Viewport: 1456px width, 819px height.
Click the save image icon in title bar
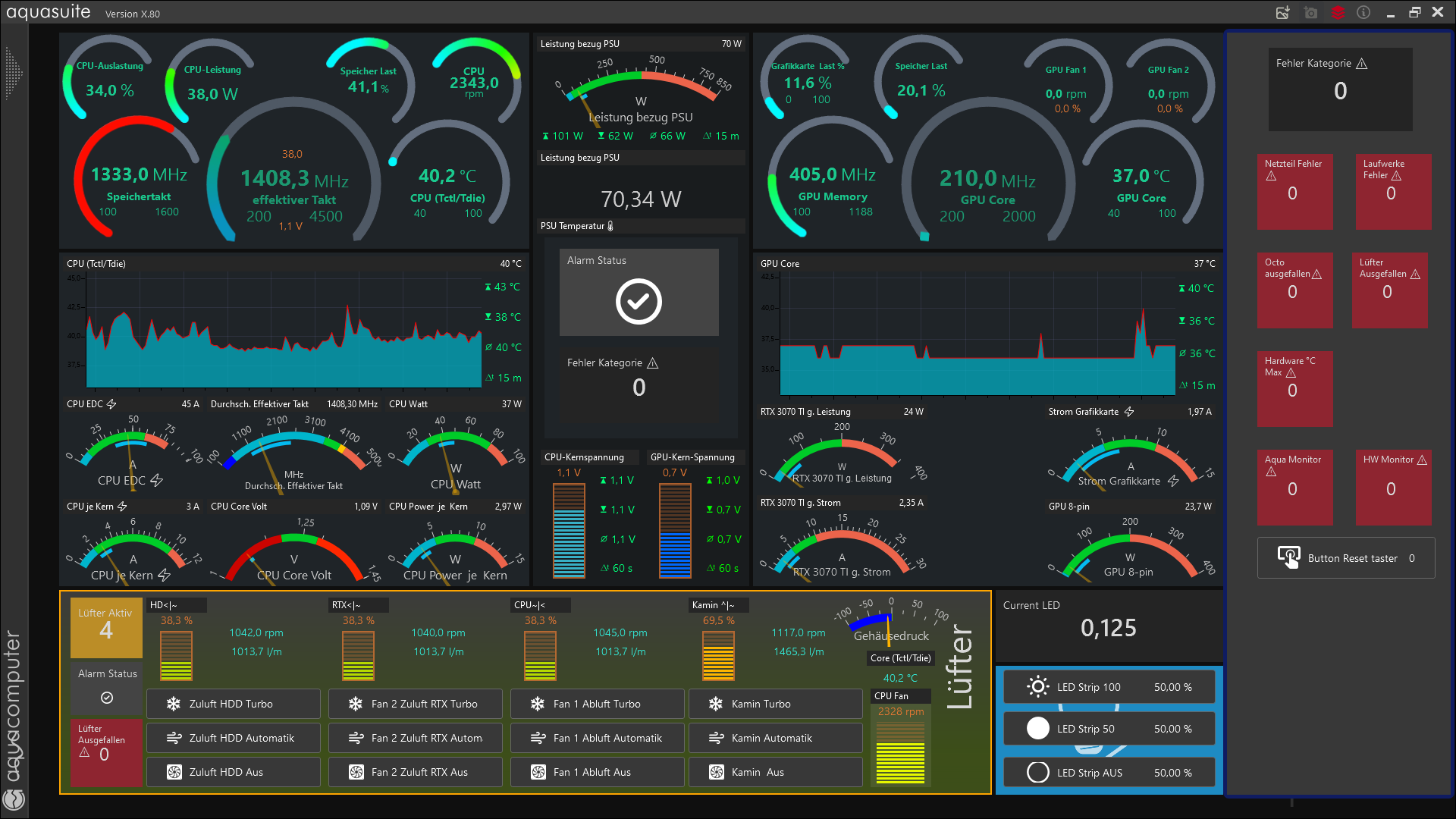[1282, 12]
